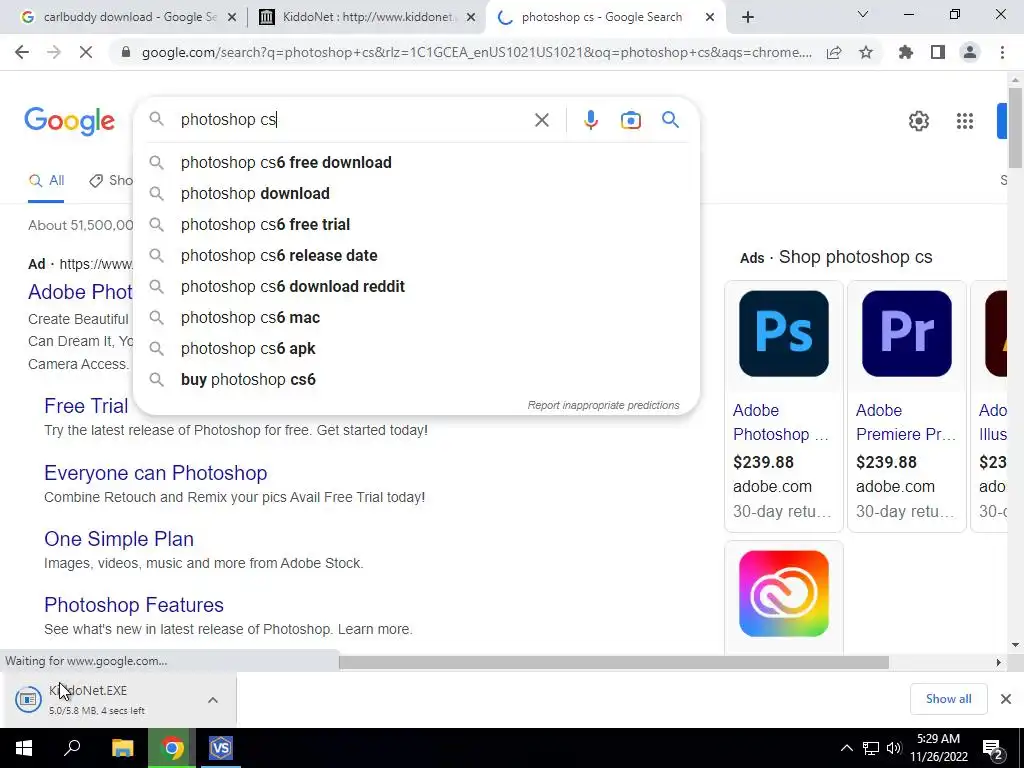Select suggestion photoshop download

(255, 193)
